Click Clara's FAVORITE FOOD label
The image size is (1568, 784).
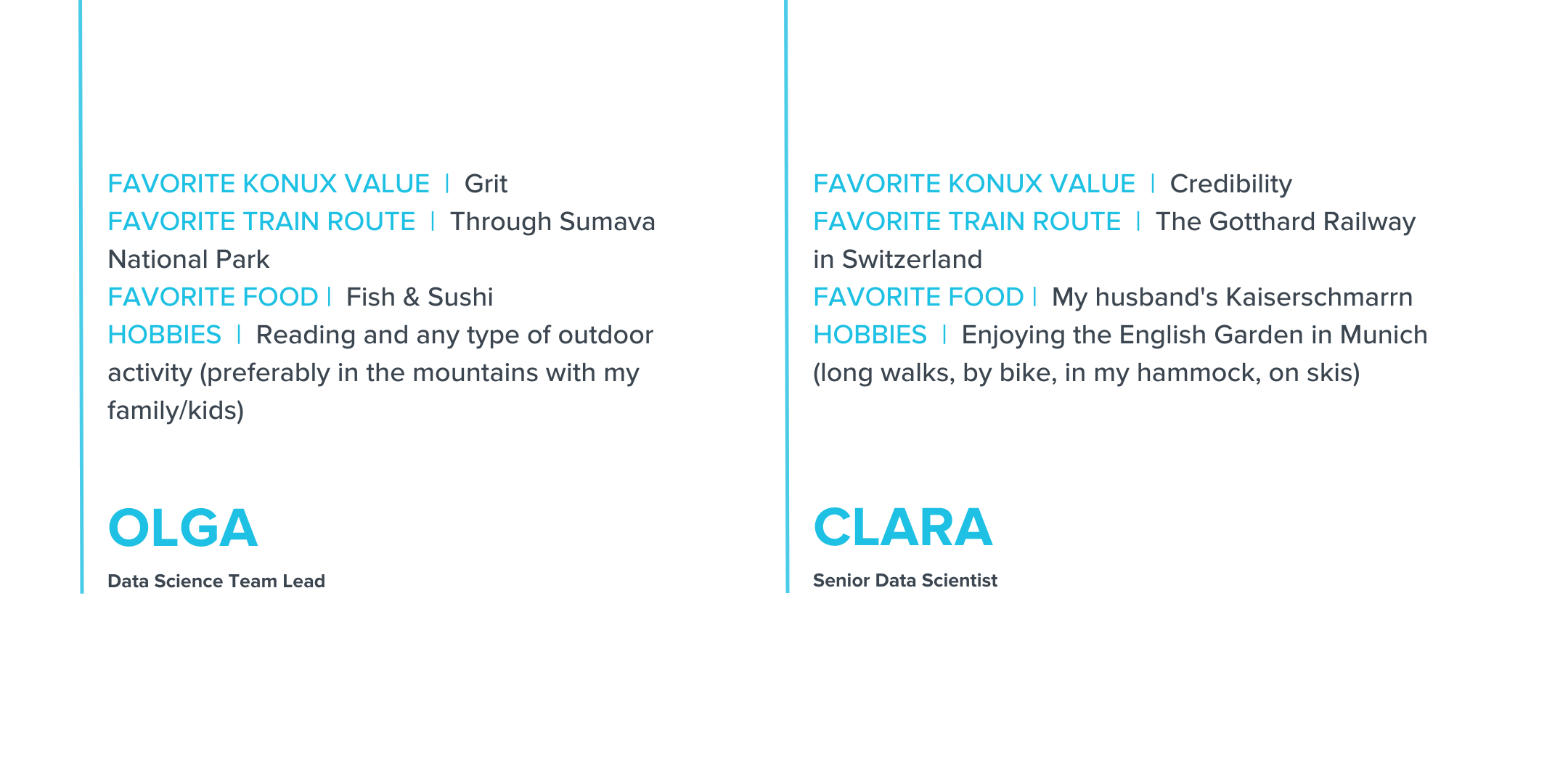click(918, 298)
